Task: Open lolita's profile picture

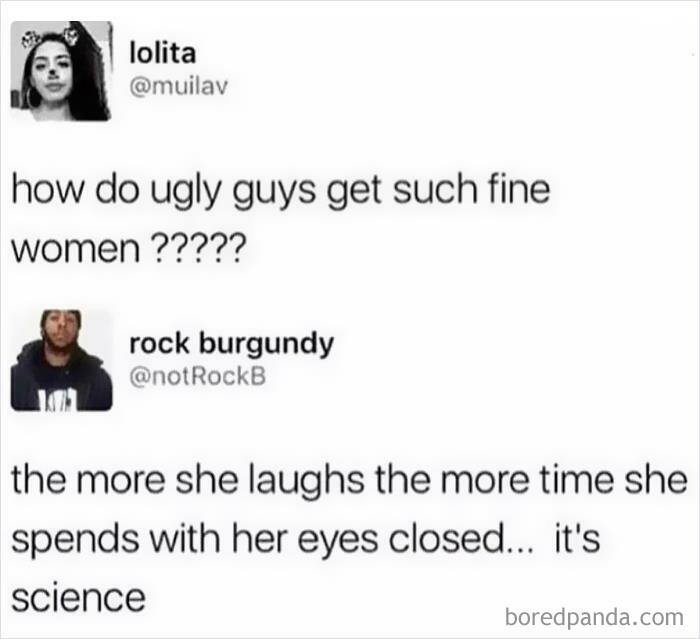Action: pyautogui.click(x=61, y=71)
